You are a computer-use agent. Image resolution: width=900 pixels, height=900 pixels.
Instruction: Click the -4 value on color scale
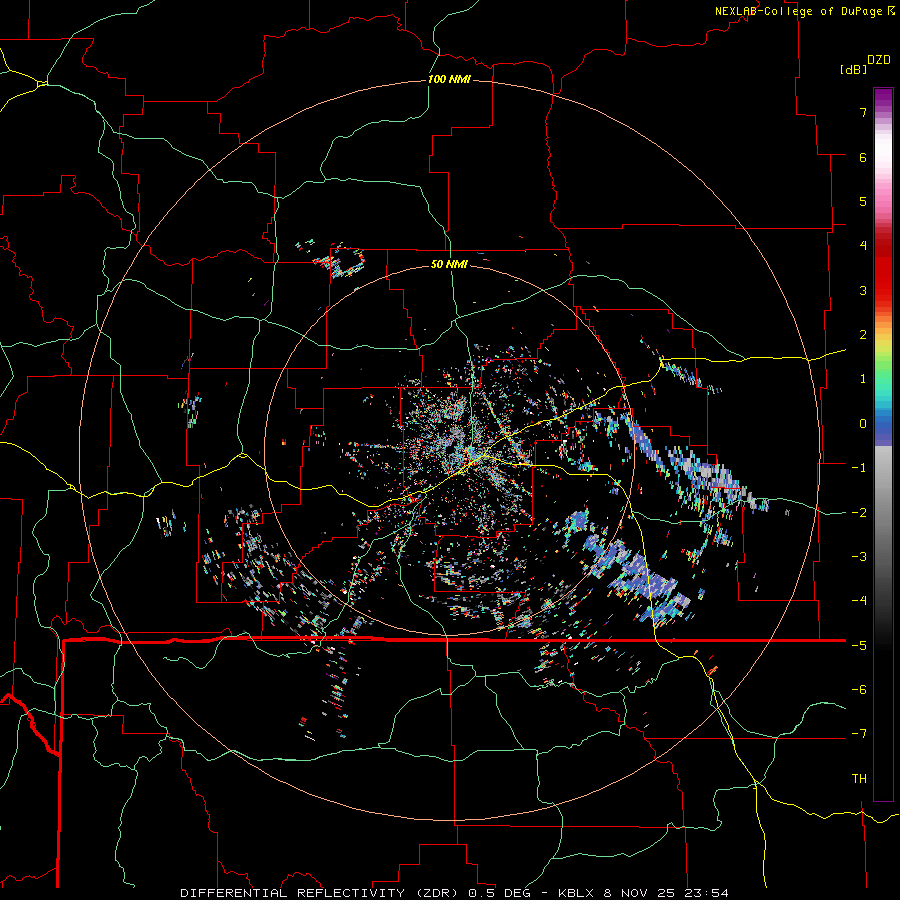tap(859, 601)
